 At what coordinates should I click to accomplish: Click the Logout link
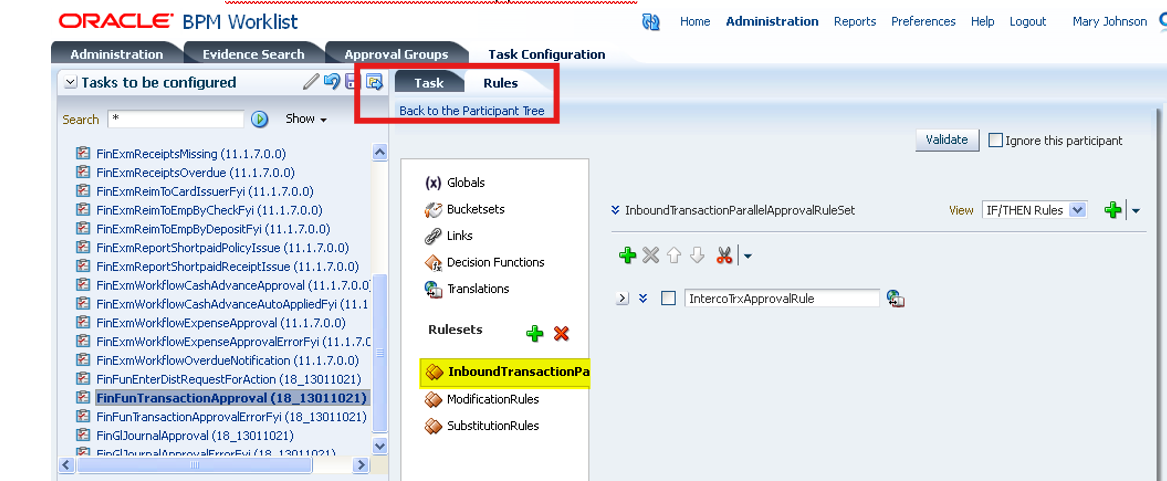click(x=1028, y=22)
